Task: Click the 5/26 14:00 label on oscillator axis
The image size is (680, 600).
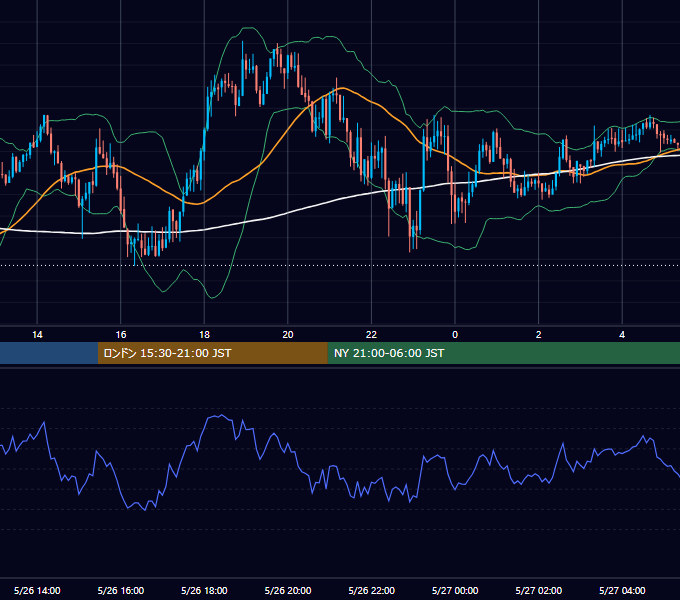Action: click(37, 590)
